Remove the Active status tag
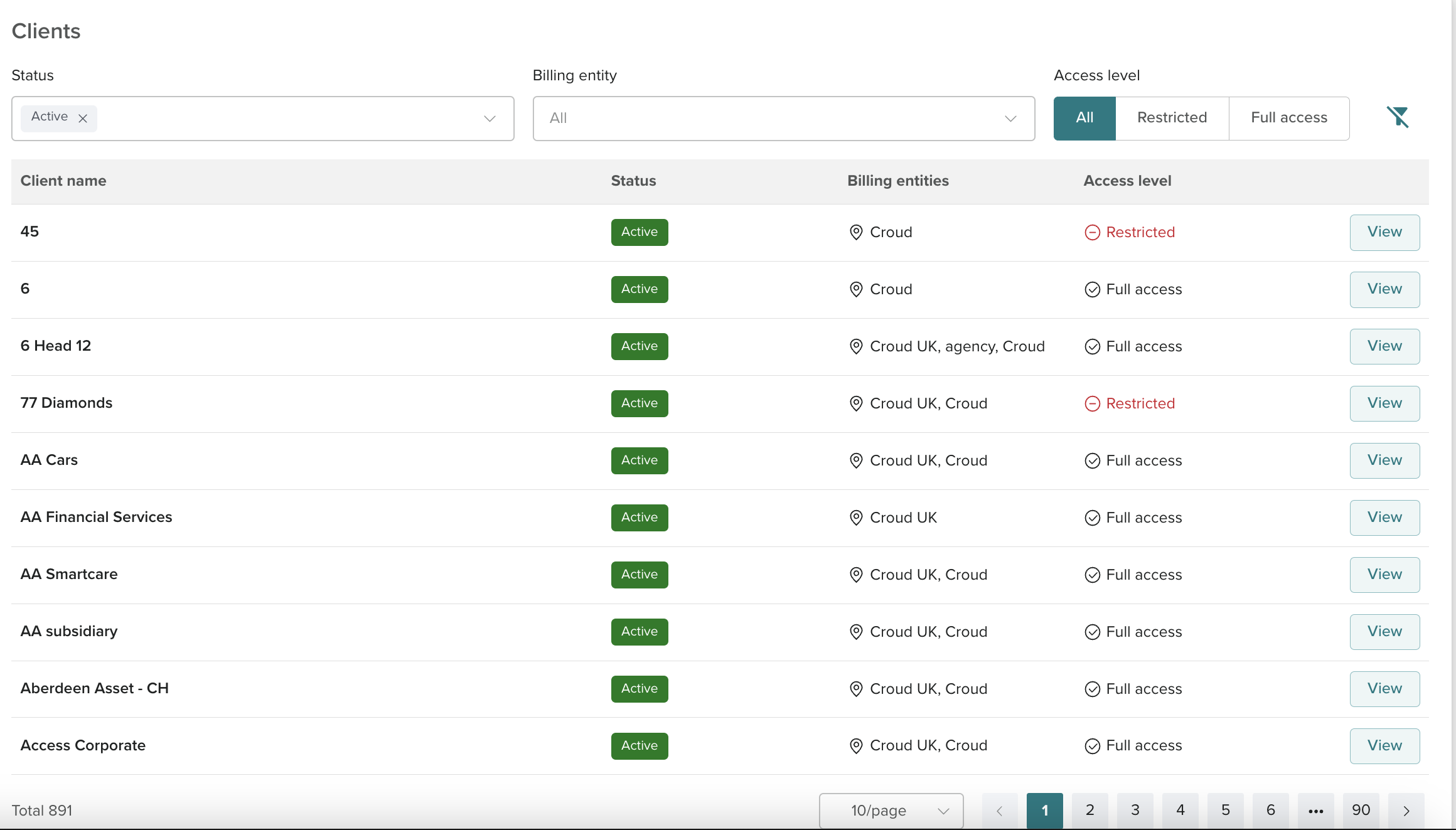 point(82,118)
